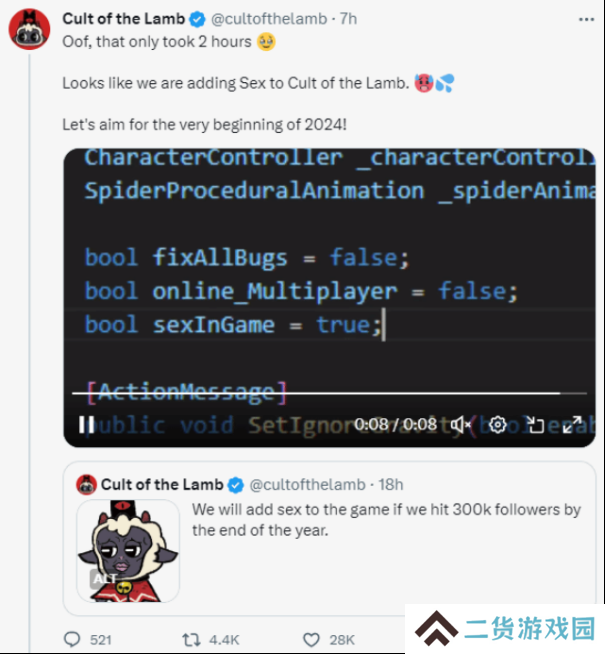Open the Cult of the Lamb display name
Viewport: 605px width, 654px height.
123,19
